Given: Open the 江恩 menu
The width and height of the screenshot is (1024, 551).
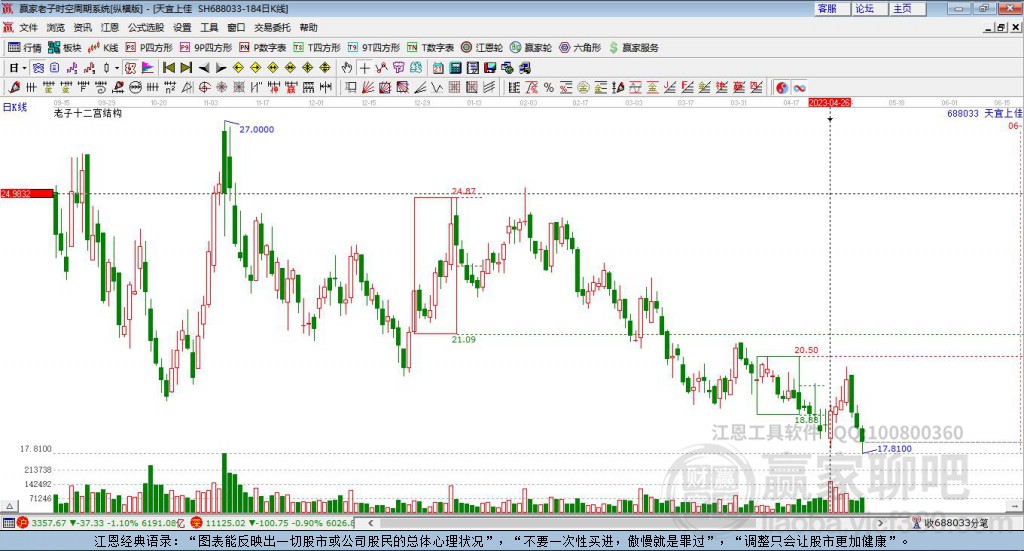Looking at the screenshot, I should click(110, 27).
